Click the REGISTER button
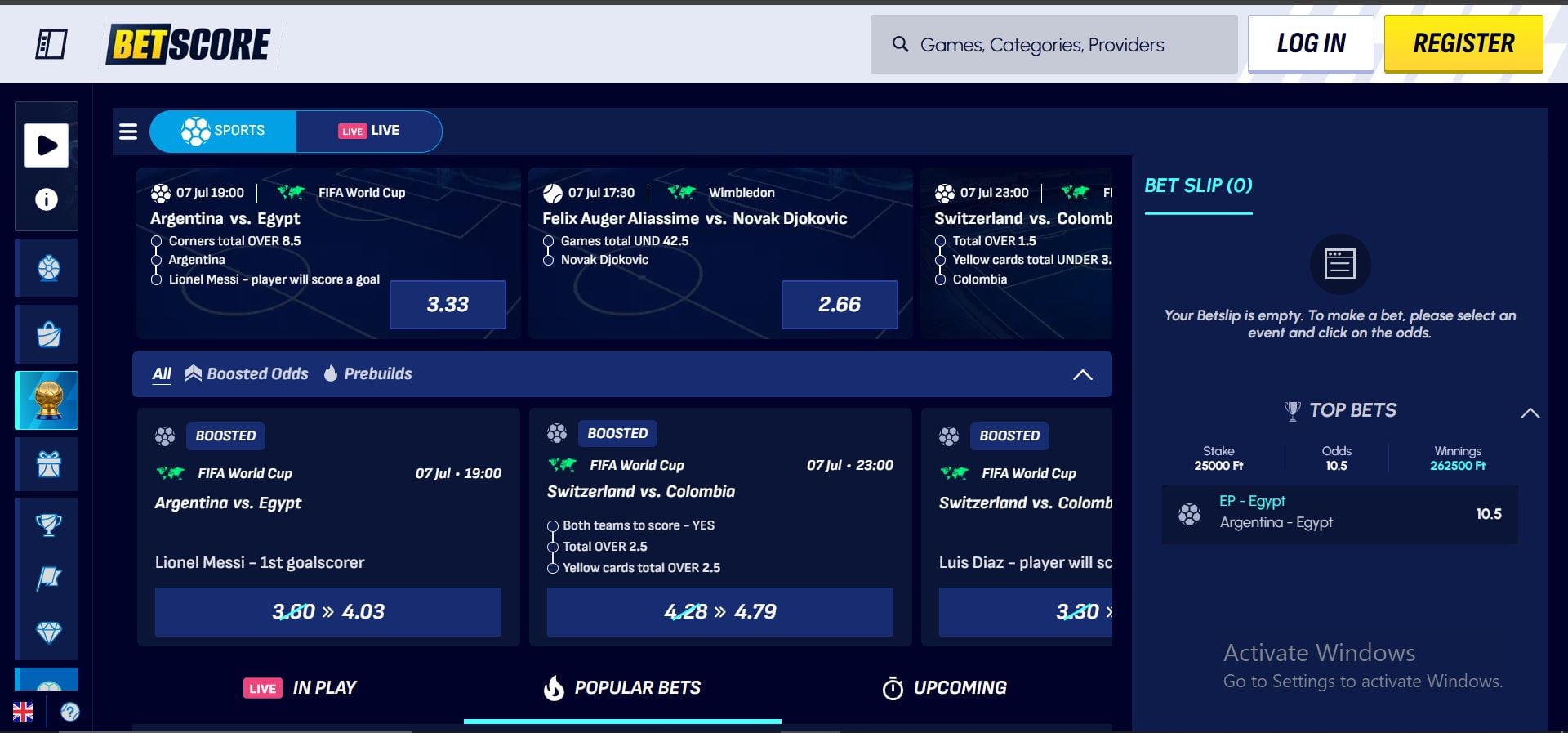 click(x=1463, y=43)
